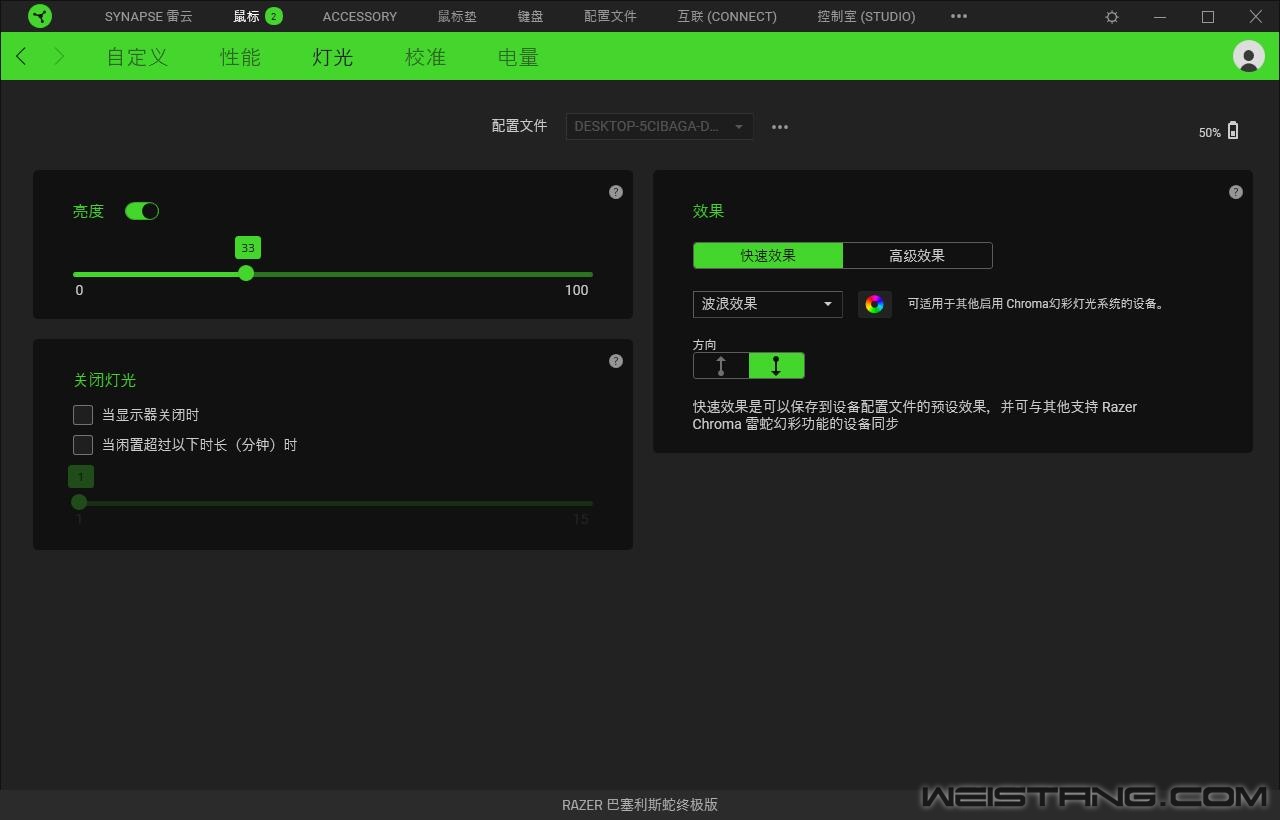Click Chroma compatibility note text
The image size is (1280, 820).
1036,304
